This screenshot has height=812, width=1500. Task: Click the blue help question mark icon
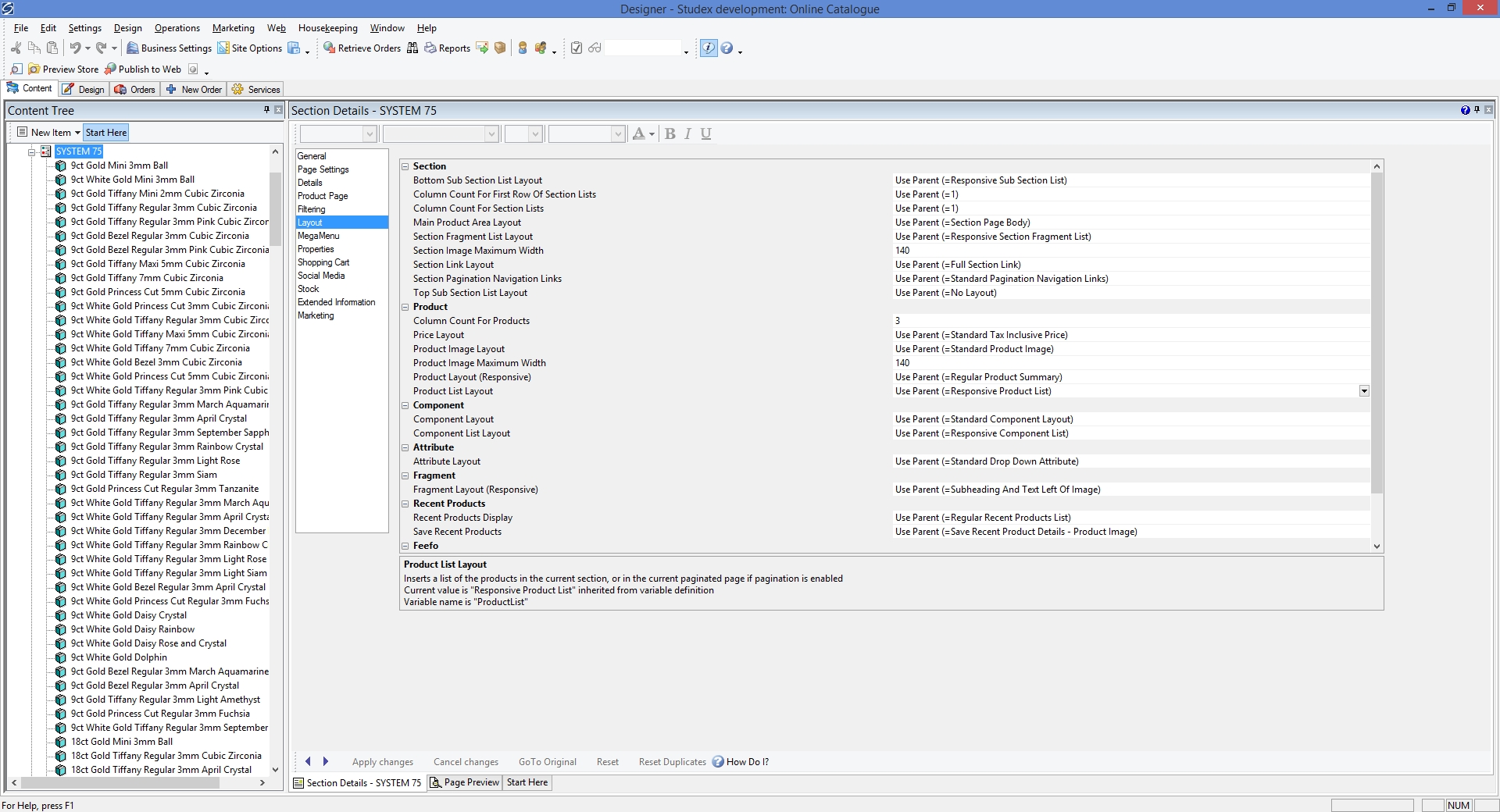(727, 48)
